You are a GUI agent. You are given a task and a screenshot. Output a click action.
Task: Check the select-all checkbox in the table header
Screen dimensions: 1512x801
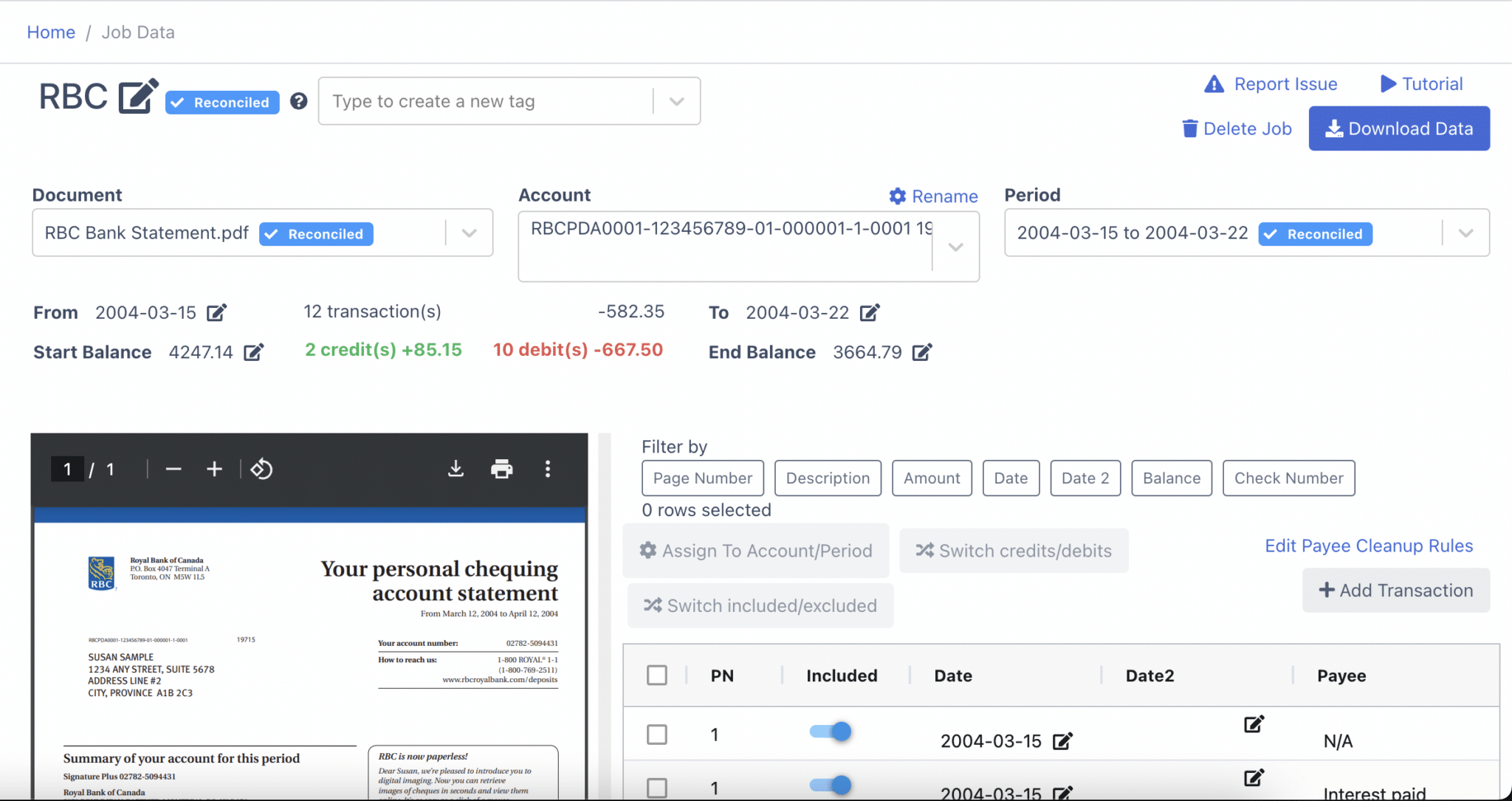(x=656, y=674)
